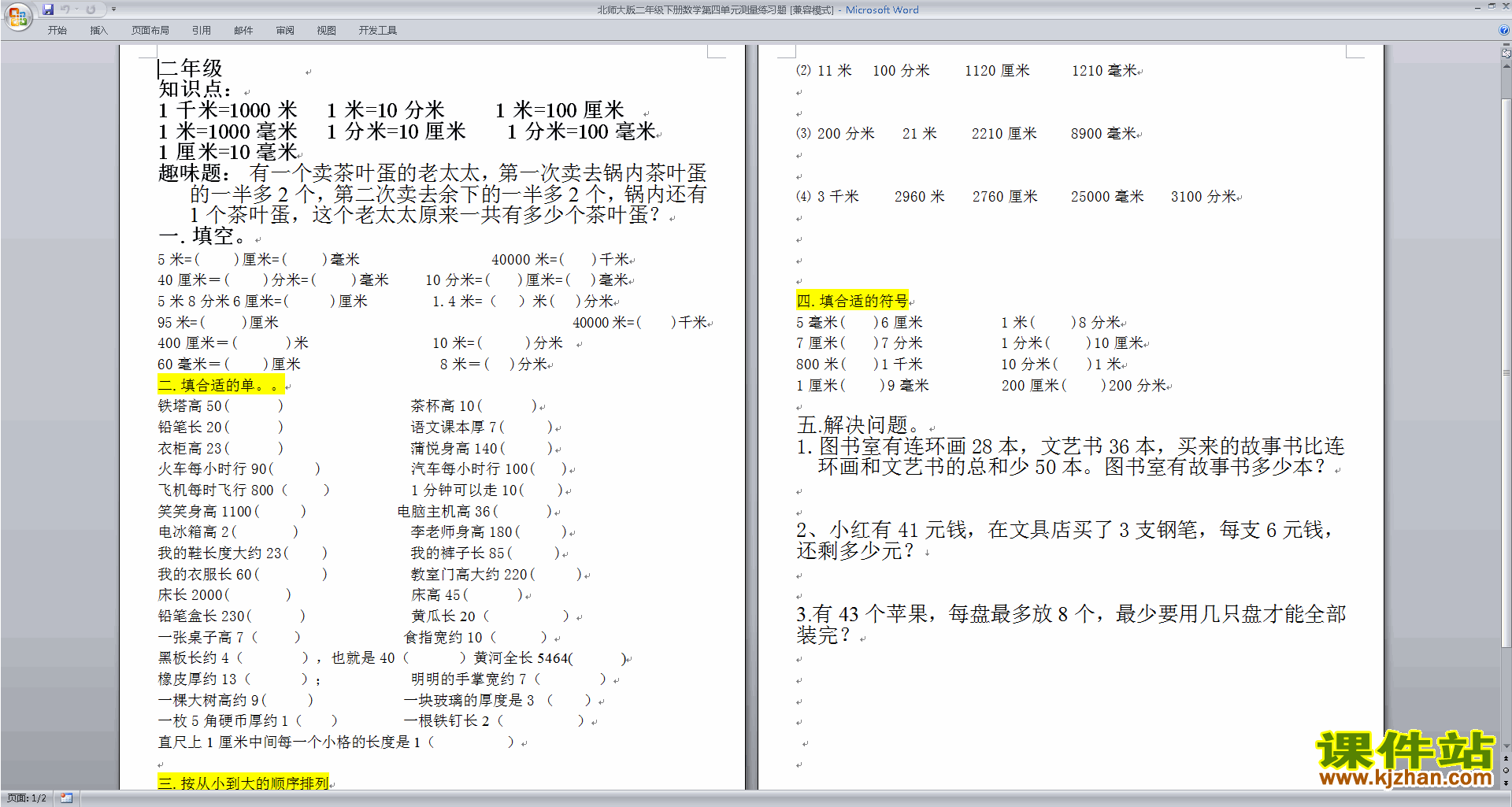Click the highlighted heading 四. 填合适的符号
1512x807 pixels.
point(852,300)
